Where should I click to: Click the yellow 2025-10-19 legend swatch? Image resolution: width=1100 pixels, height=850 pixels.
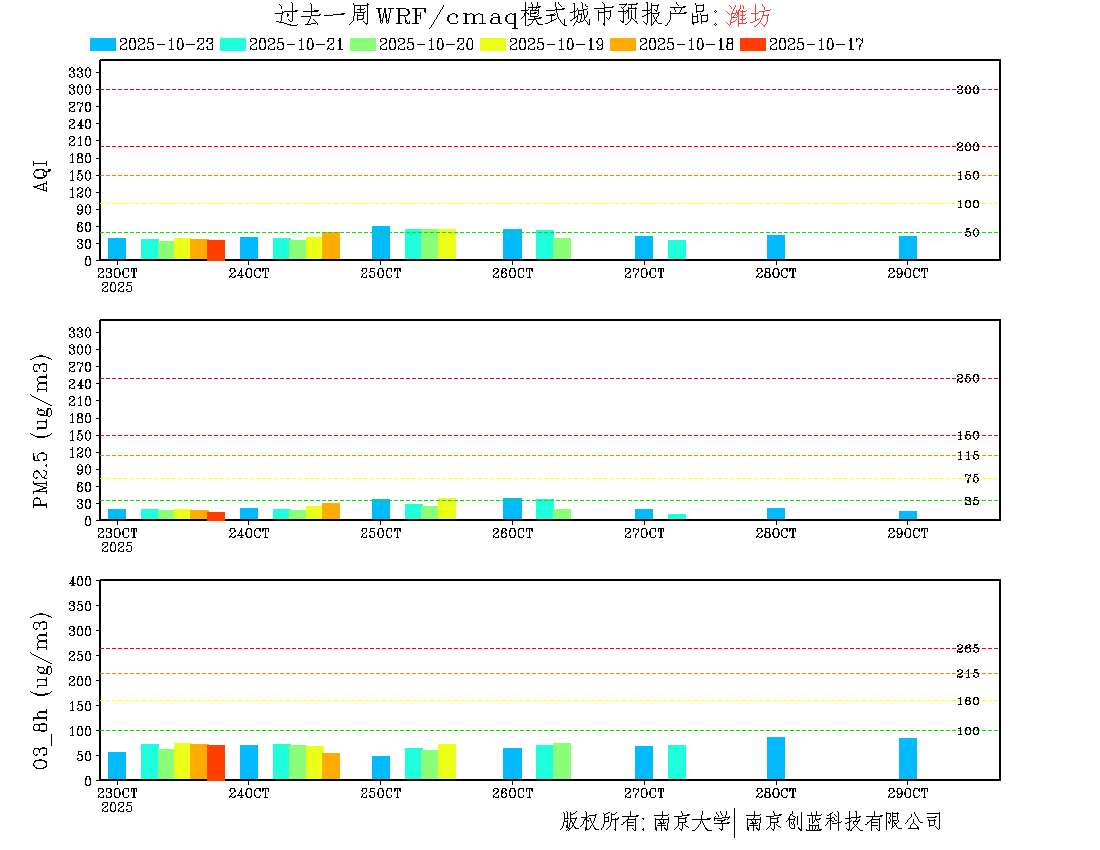[x=493, y=44]
